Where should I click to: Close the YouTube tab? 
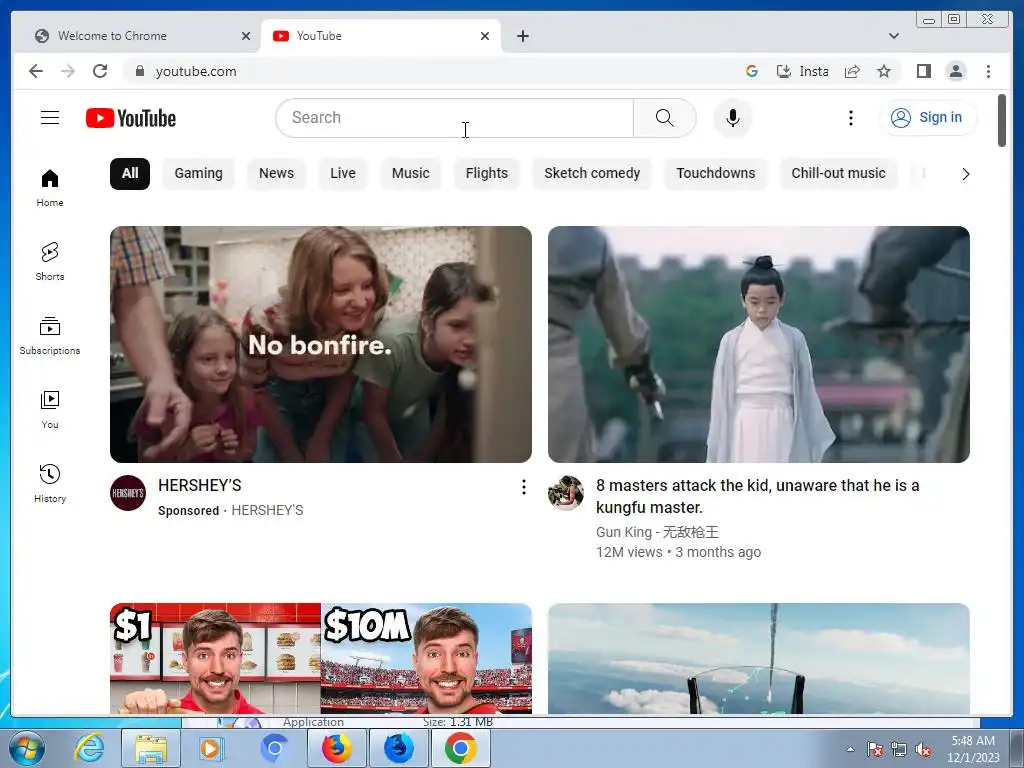(x=485, y=36)
